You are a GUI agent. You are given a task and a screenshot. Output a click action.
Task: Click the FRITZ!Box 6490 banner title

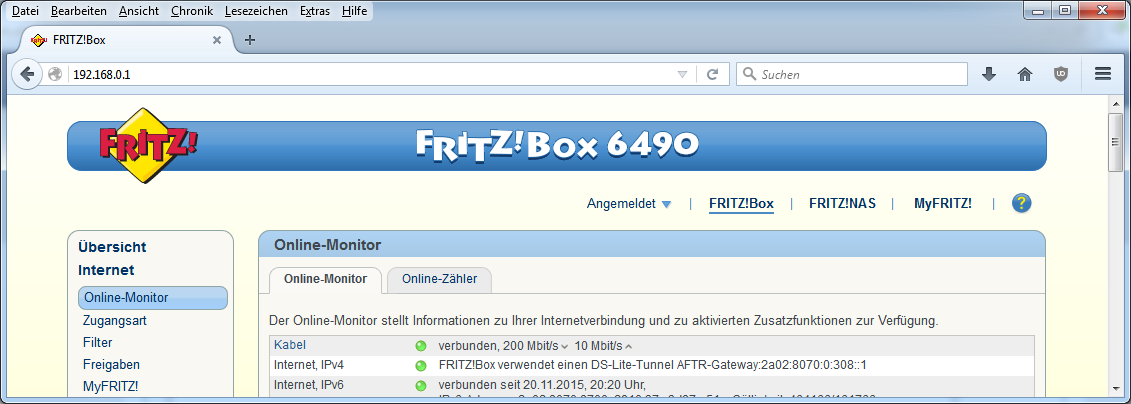(557, 145)
